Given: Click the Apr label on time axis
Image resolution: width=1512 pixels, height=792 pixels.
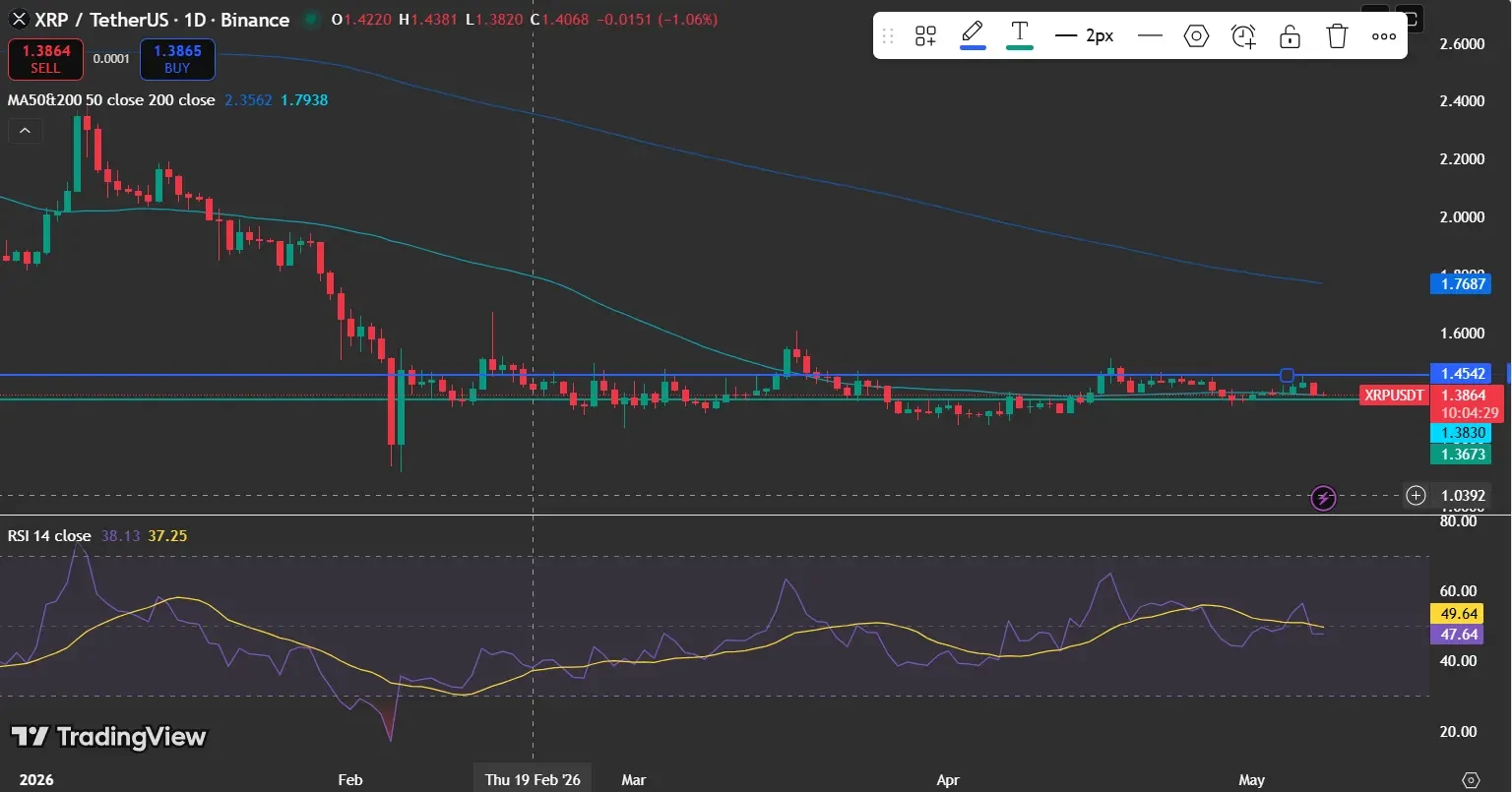Looking at the screenshot, I should click(947, 779).
